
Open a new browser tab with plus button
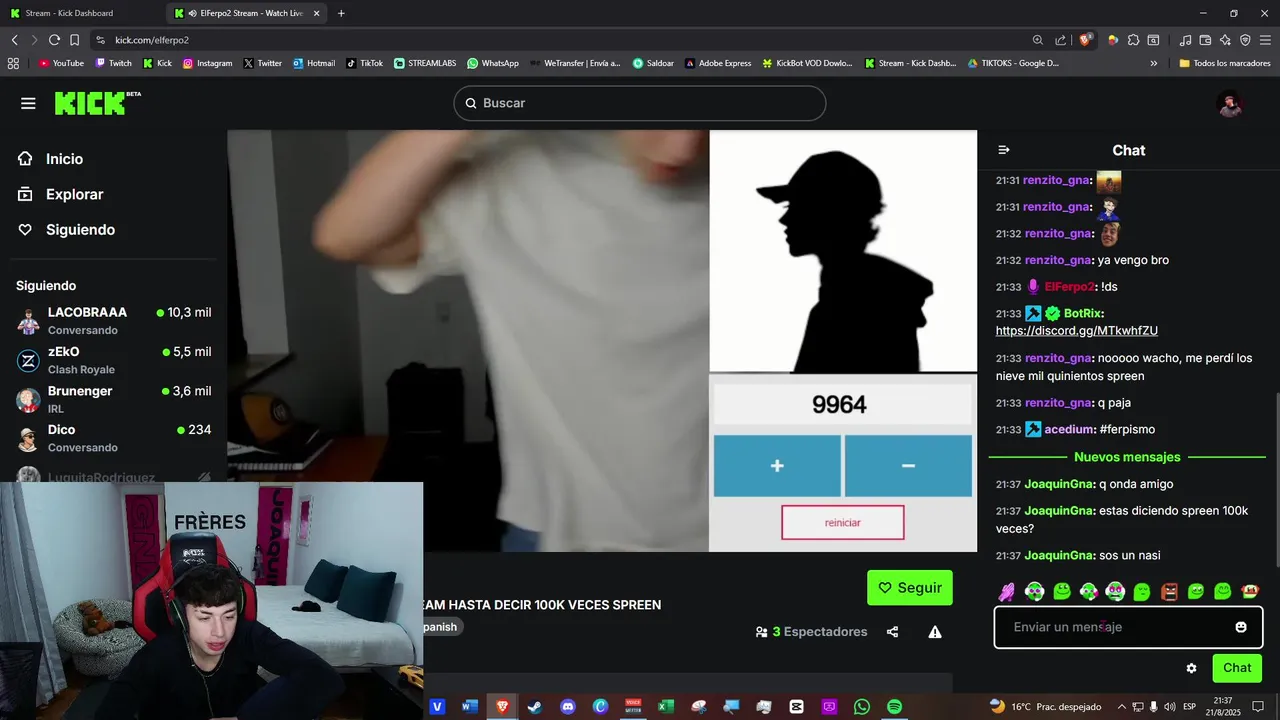[341, 13]
